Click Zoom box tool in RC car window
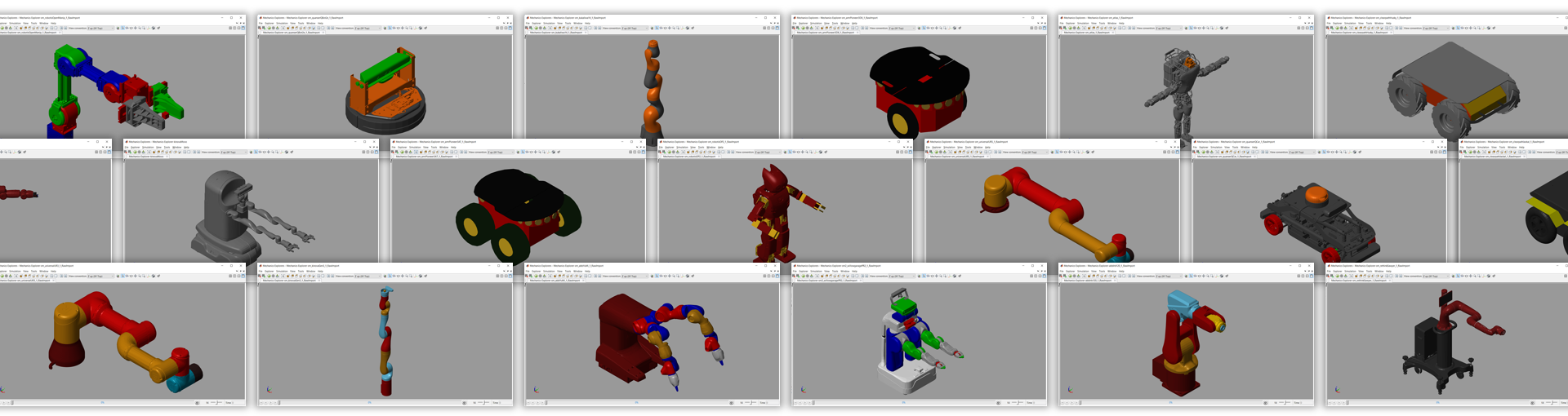The image size is (1568, 416). point(1345,153)
